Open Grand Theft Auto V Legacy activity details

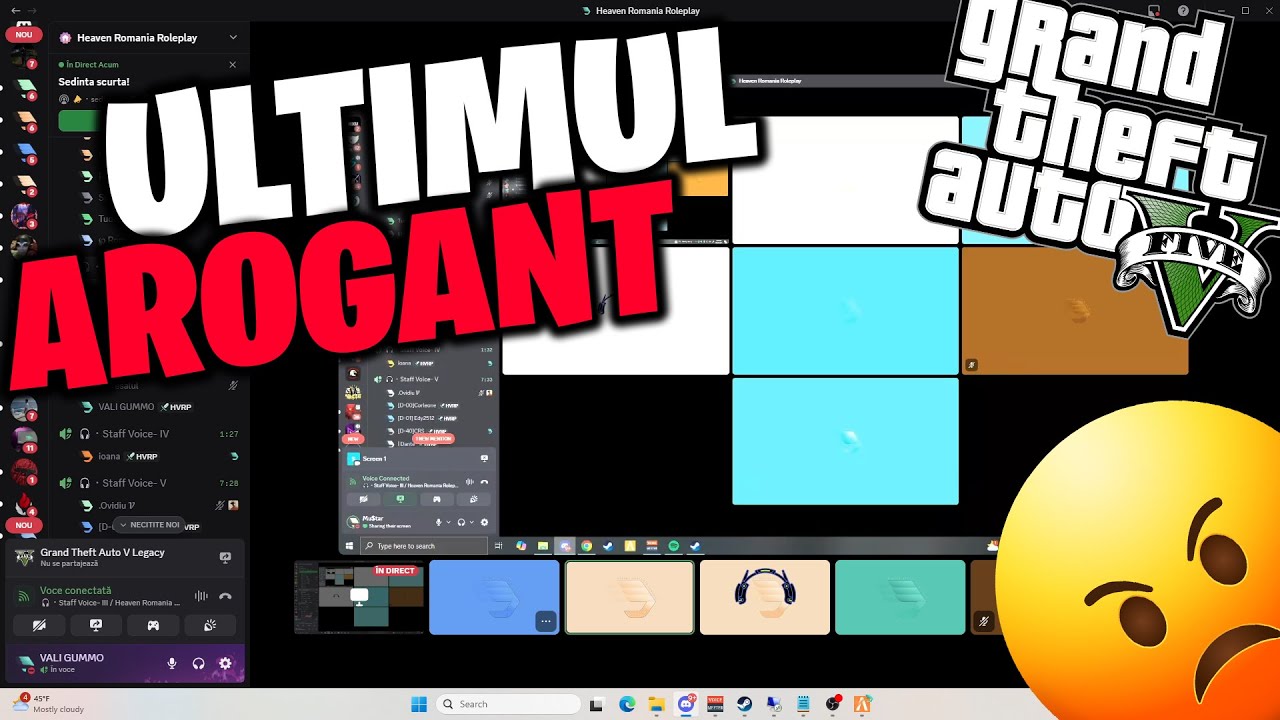(102, 557)
